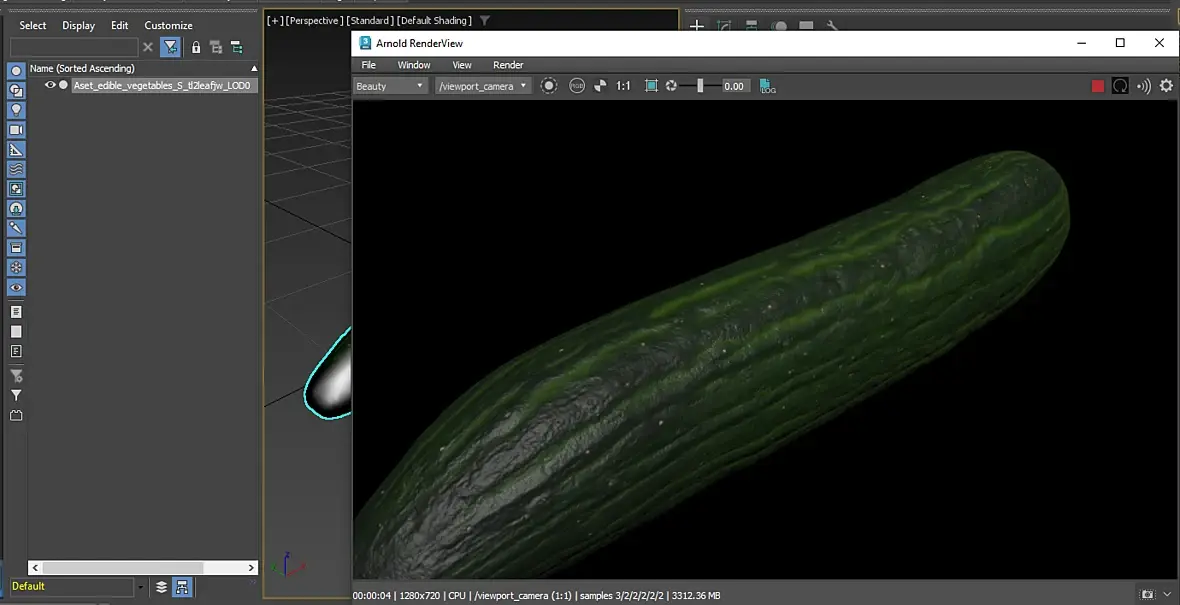
Task: Open the Arnold log icon
Action: 767,86
